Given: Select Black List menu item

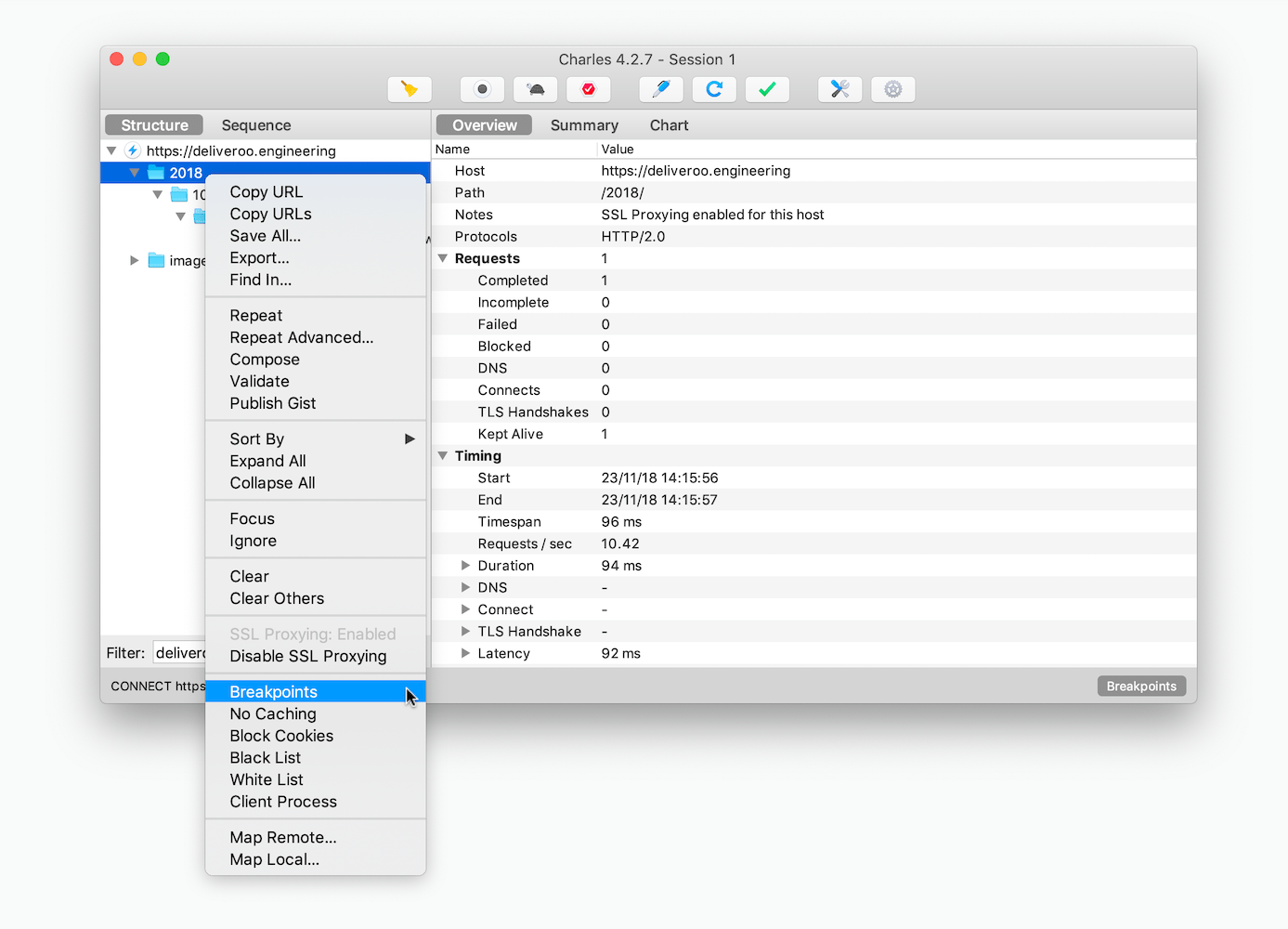Looking at the screenshot, I should tap(316, 758).
